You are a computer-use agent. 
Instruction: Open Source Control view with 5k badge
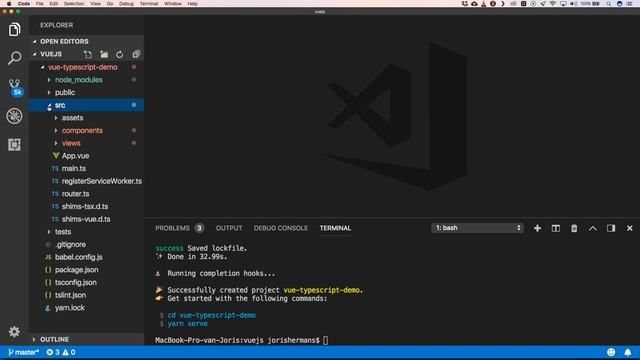(15, 87)
